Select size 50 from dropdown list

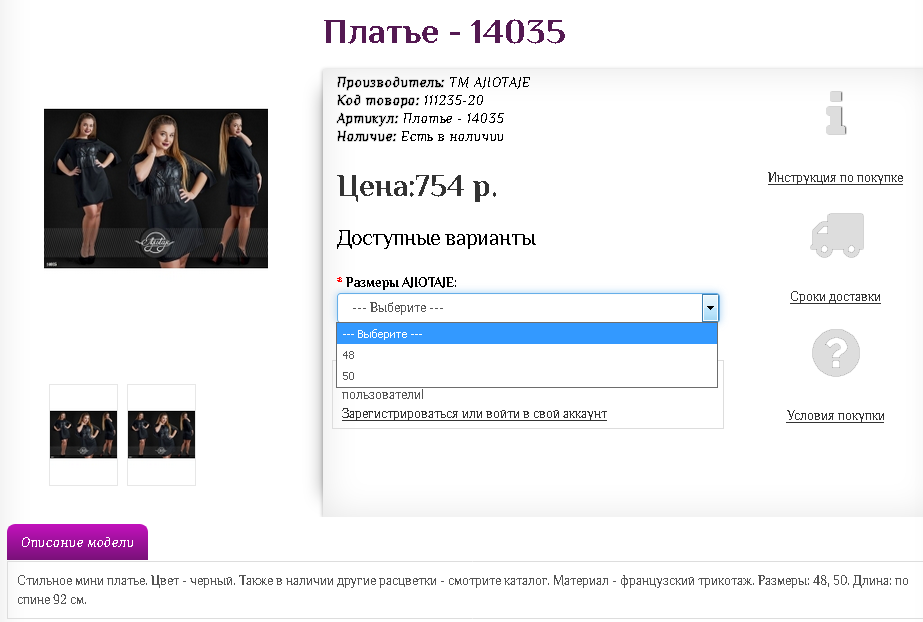527,376
